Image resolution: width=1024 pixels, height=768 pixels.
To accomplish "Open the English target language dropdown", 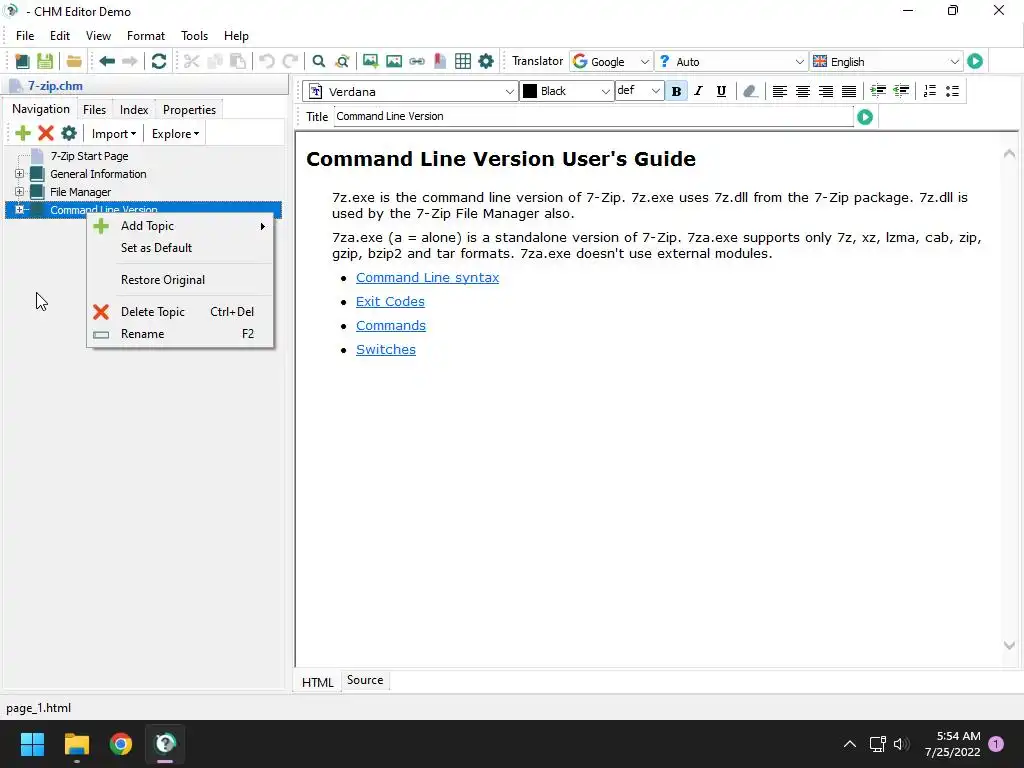I will pos(886,61).
